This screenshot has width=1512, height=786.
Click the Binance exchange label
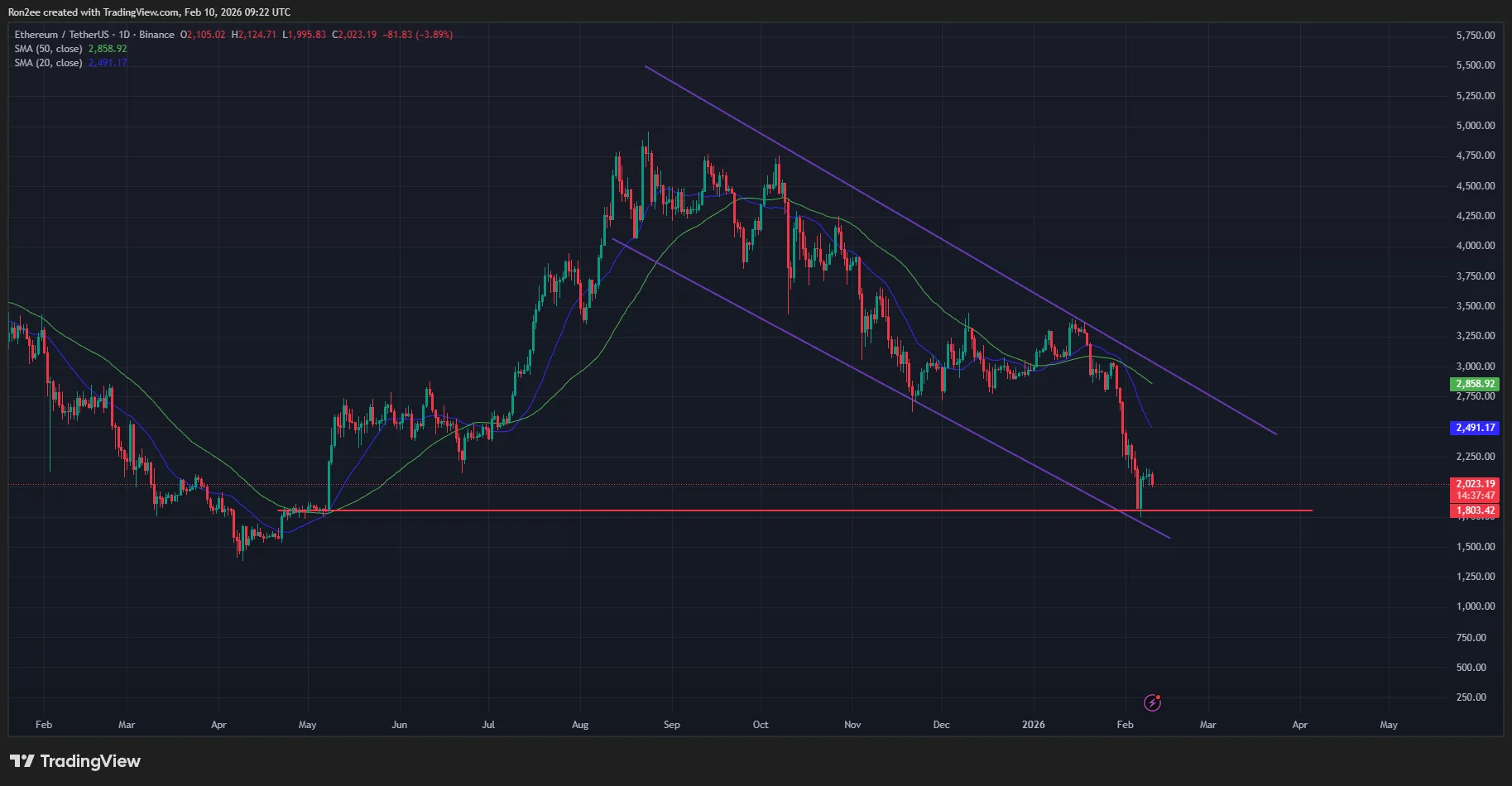pyautogui.click(x=156, y=34)
